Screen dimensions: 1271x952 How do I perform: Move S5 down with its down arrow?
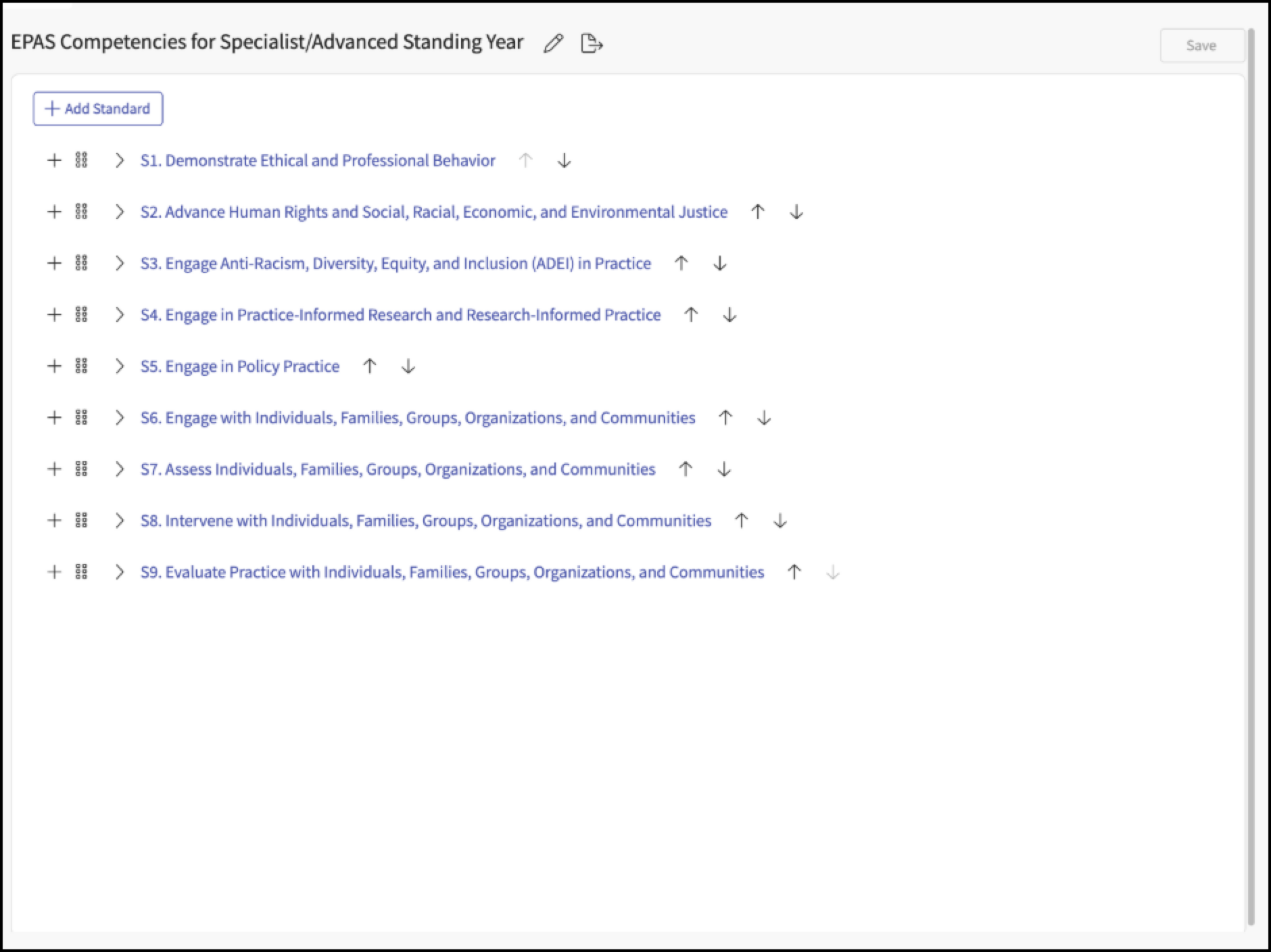(x=408, y=366)
